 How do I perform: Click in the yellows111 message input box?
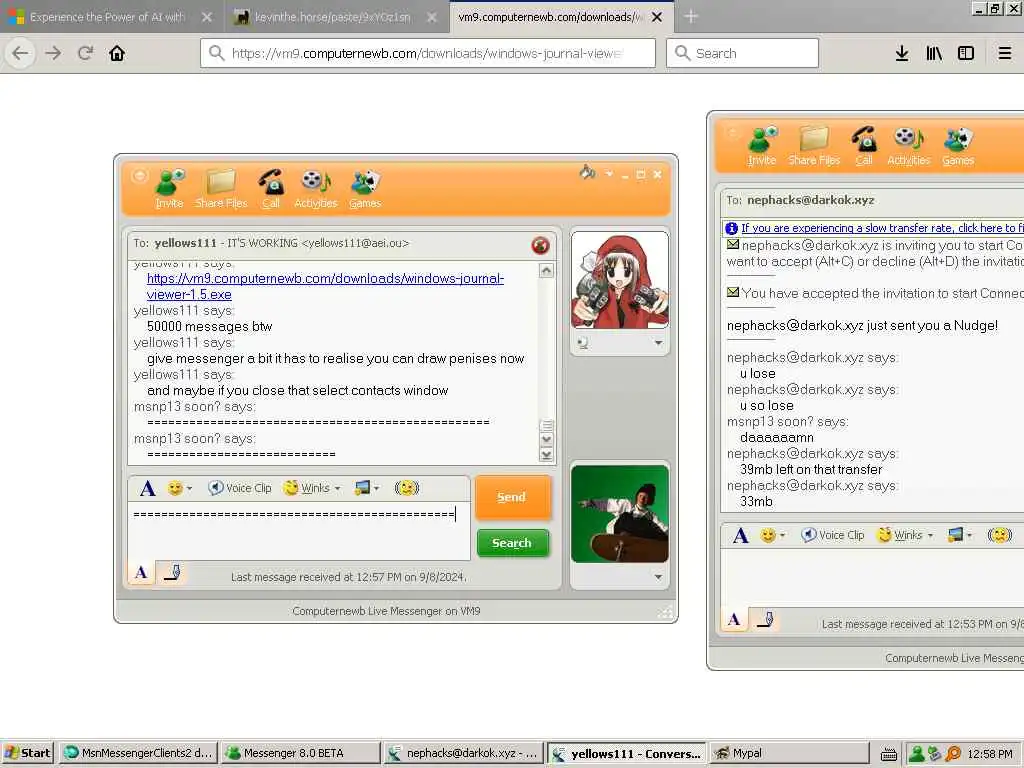tap(299, 532)
